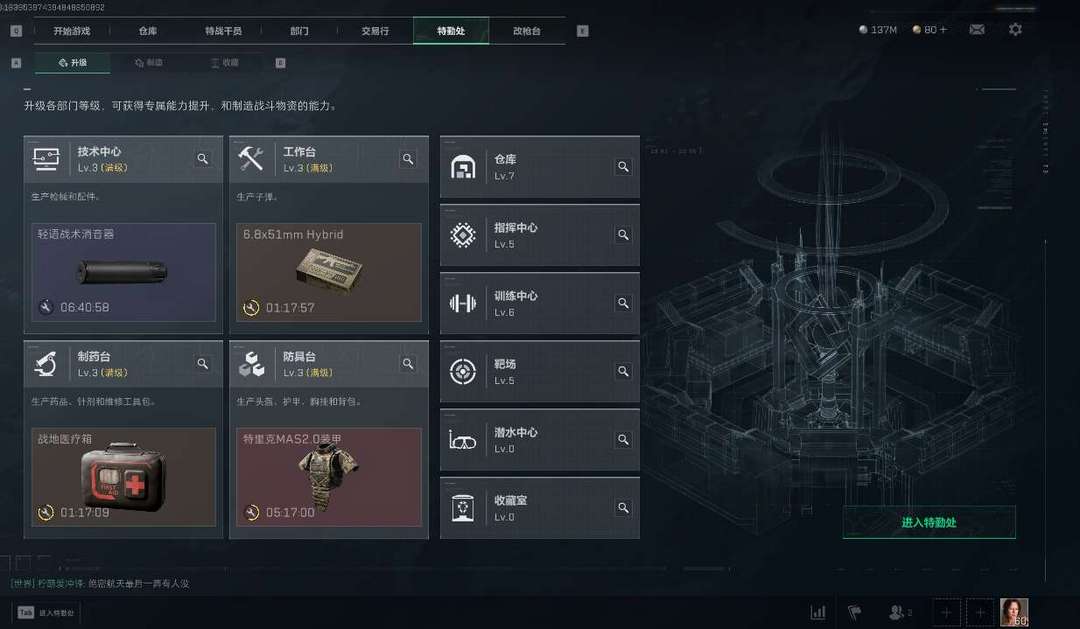Click the 靶场 target icon
1080x629 pixels.
tap(463, 371)
